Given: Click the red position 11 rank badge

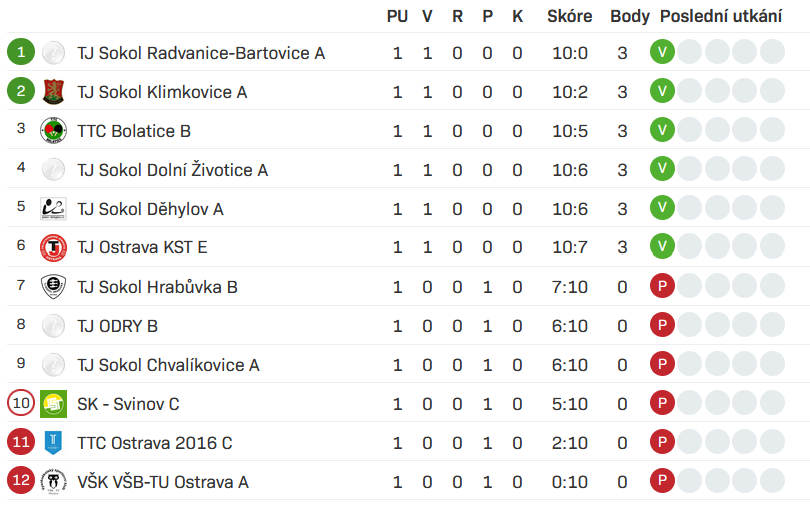Looking at the screenshot, I should click(21, 442).
